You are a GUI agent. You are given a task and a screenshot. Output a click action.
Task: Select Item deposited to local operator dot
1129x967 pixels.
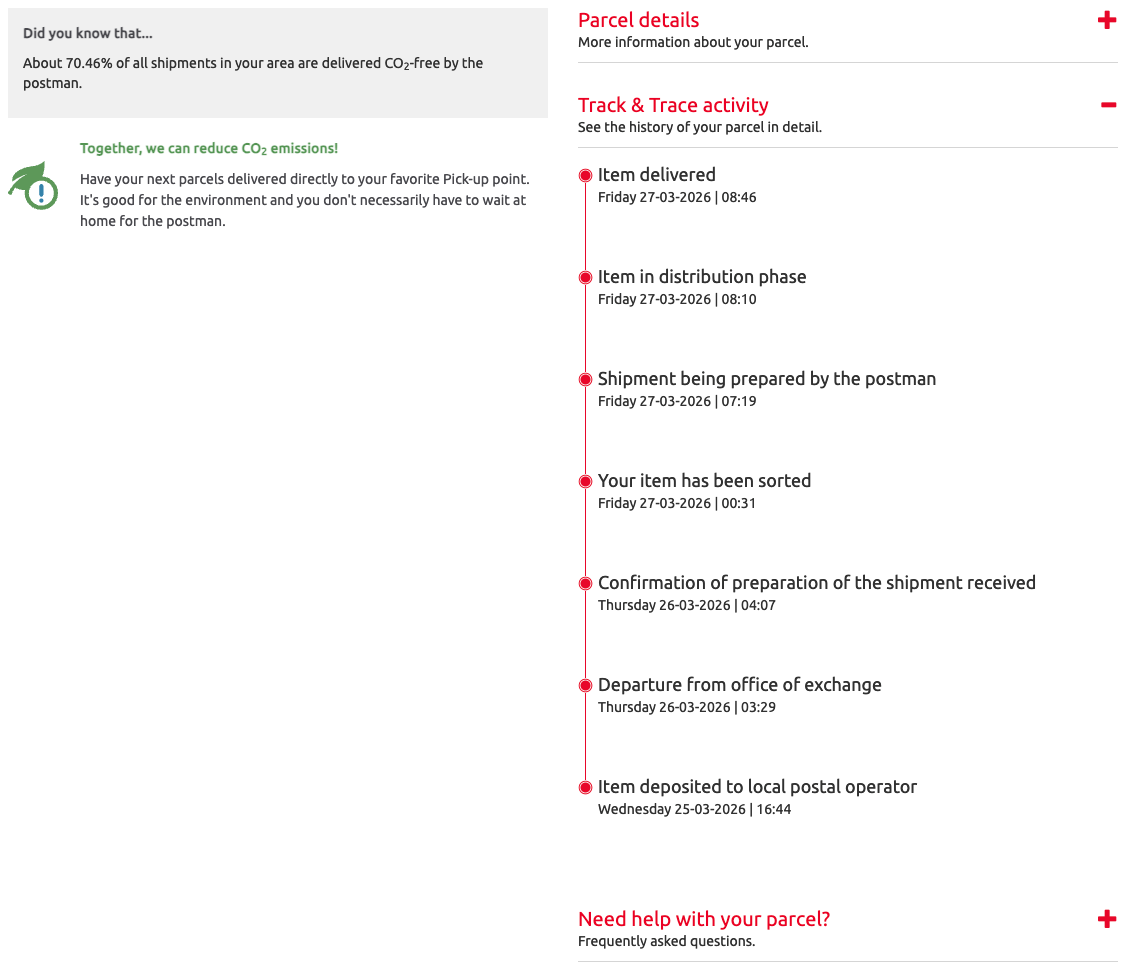click(586, 788)
